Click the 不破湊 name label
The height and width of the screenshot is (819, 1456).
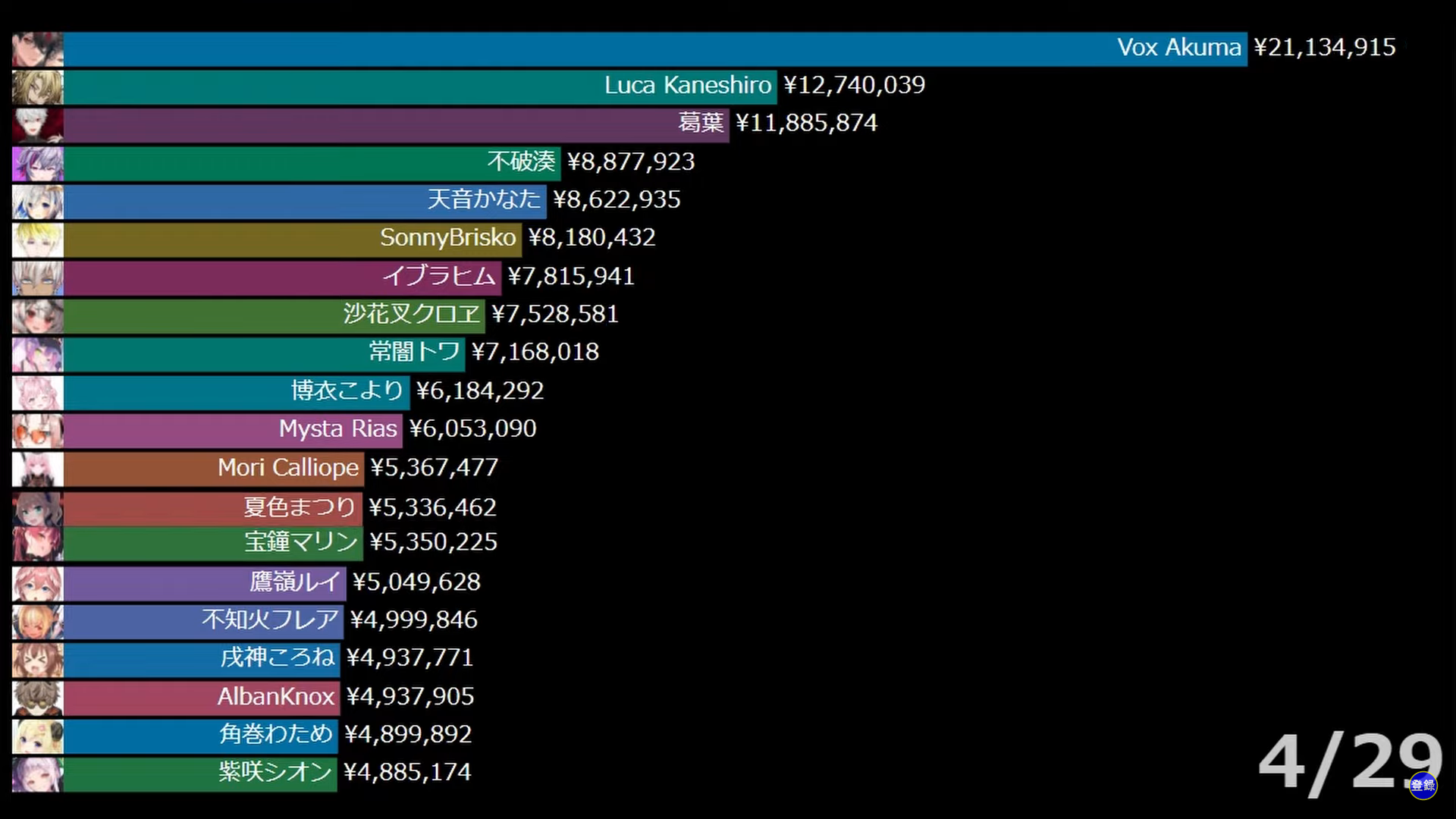pos(522,162)
